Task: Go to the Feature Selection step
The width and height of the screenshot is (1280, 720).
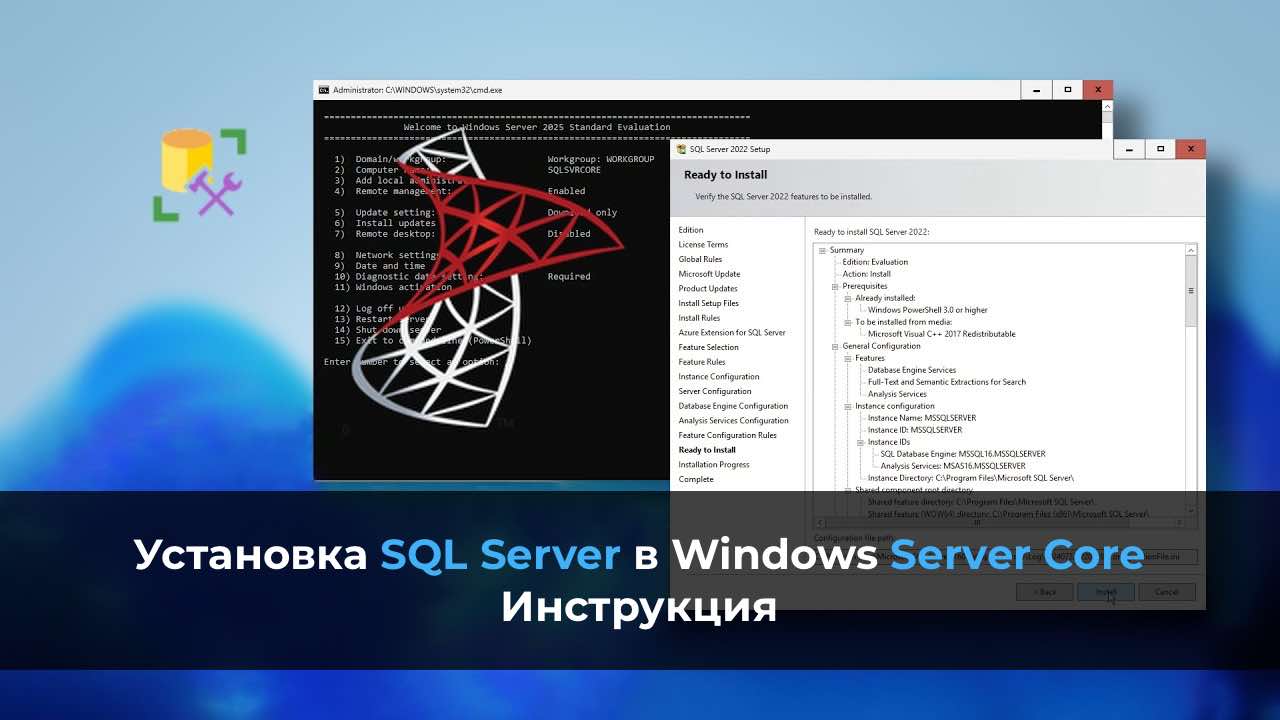Action: coord(708,347)
